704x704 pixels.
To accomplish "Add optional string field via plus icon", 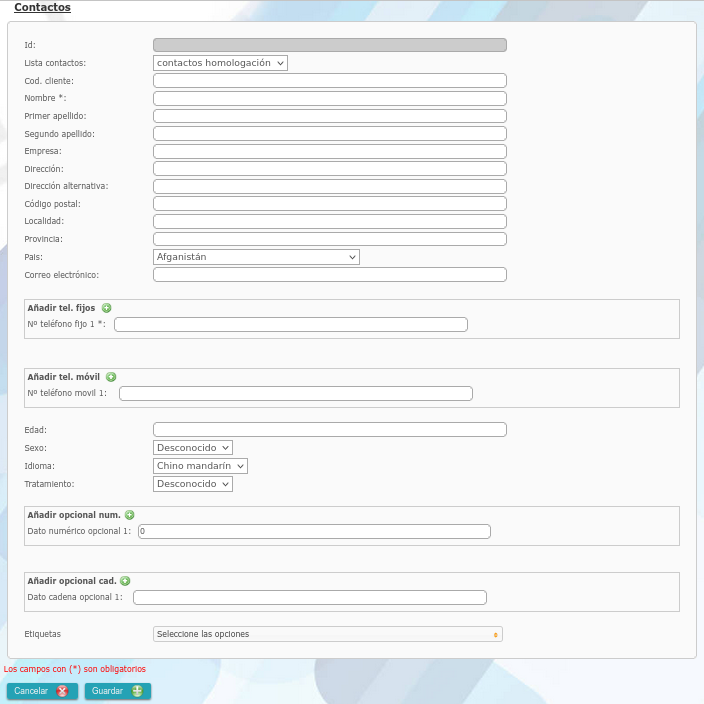I will [x=125, y=581].
